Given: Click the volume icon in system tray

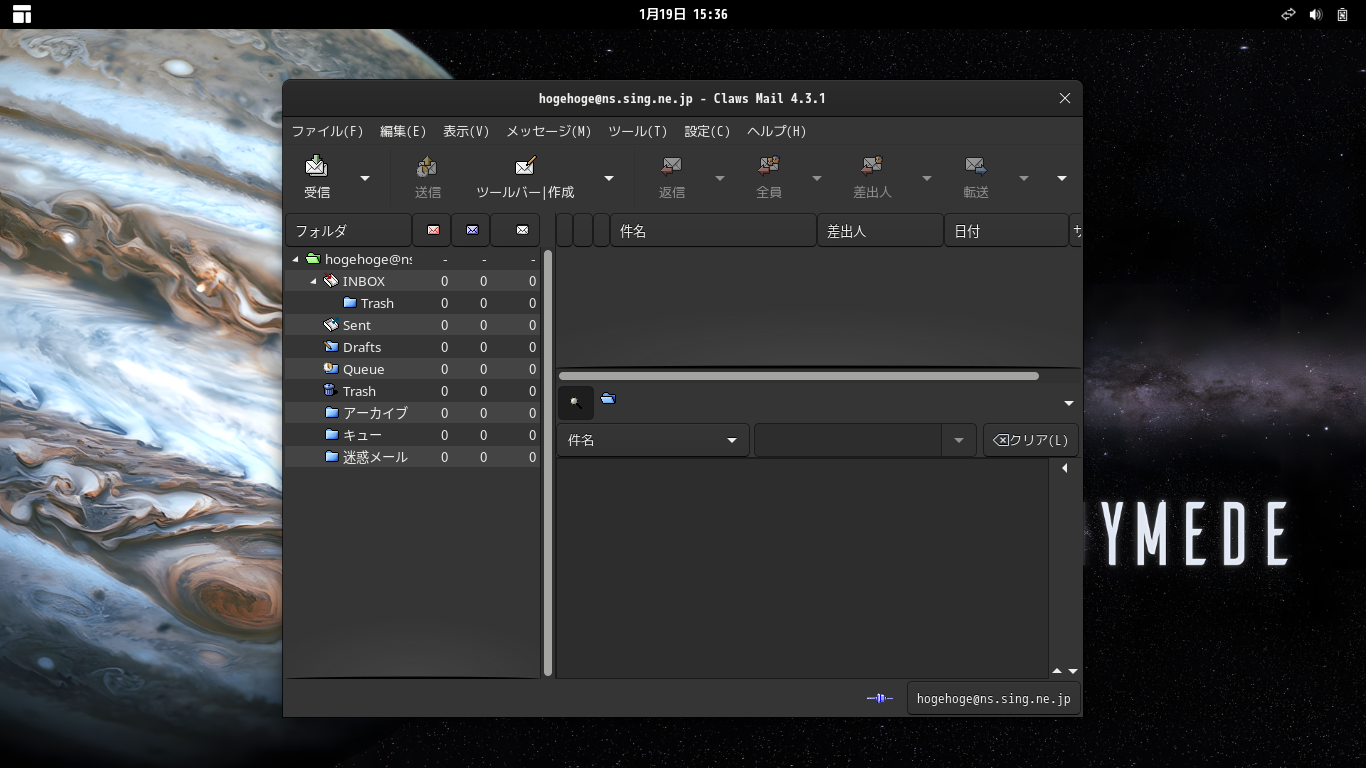Looking at the screenshot, I should click(1315, 15).
